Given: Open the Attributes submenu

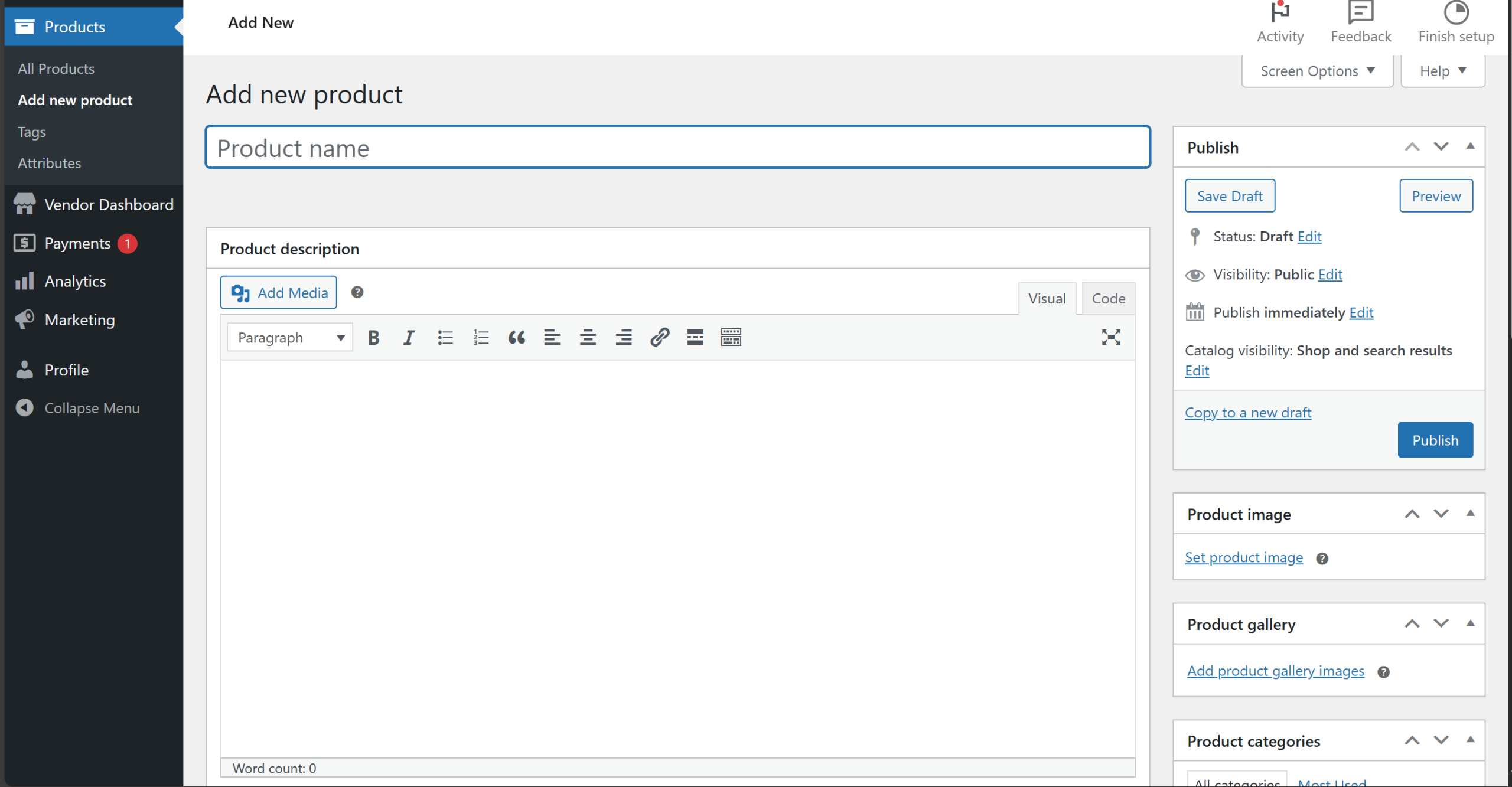Looking at the screenshot, I should [50, 163].
